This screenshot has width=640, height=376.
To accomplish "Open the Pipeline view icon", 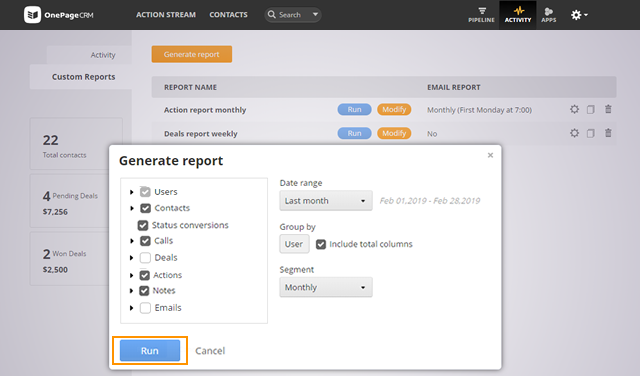I will point(481,15).
